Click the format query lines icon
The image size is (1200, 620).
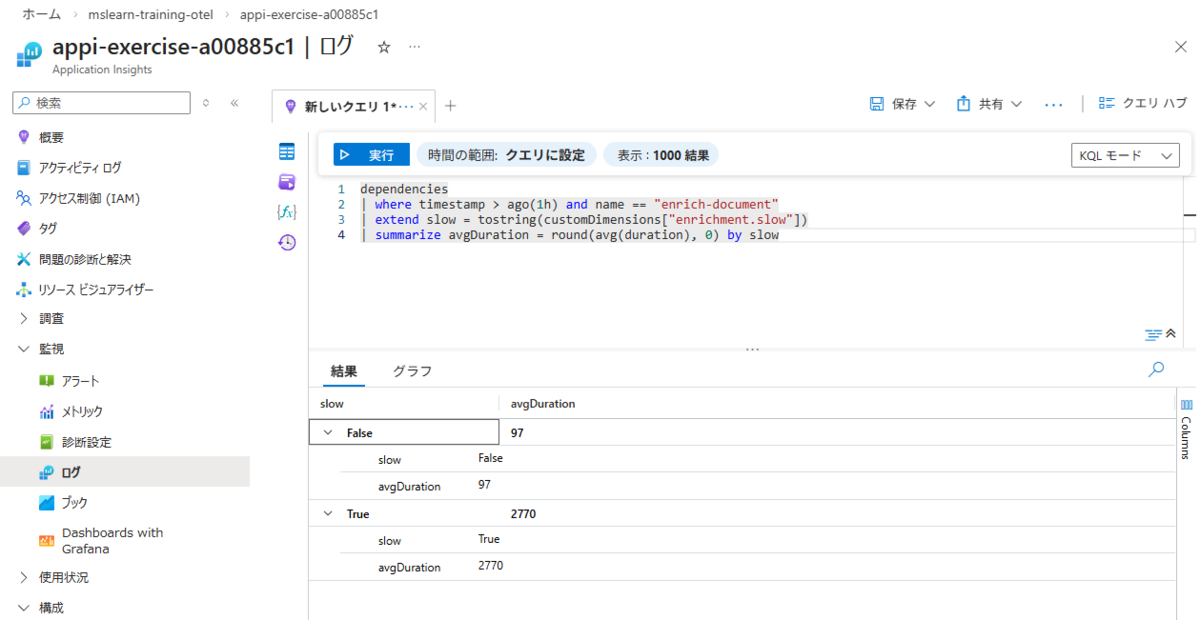click(x=1153, y=333)
